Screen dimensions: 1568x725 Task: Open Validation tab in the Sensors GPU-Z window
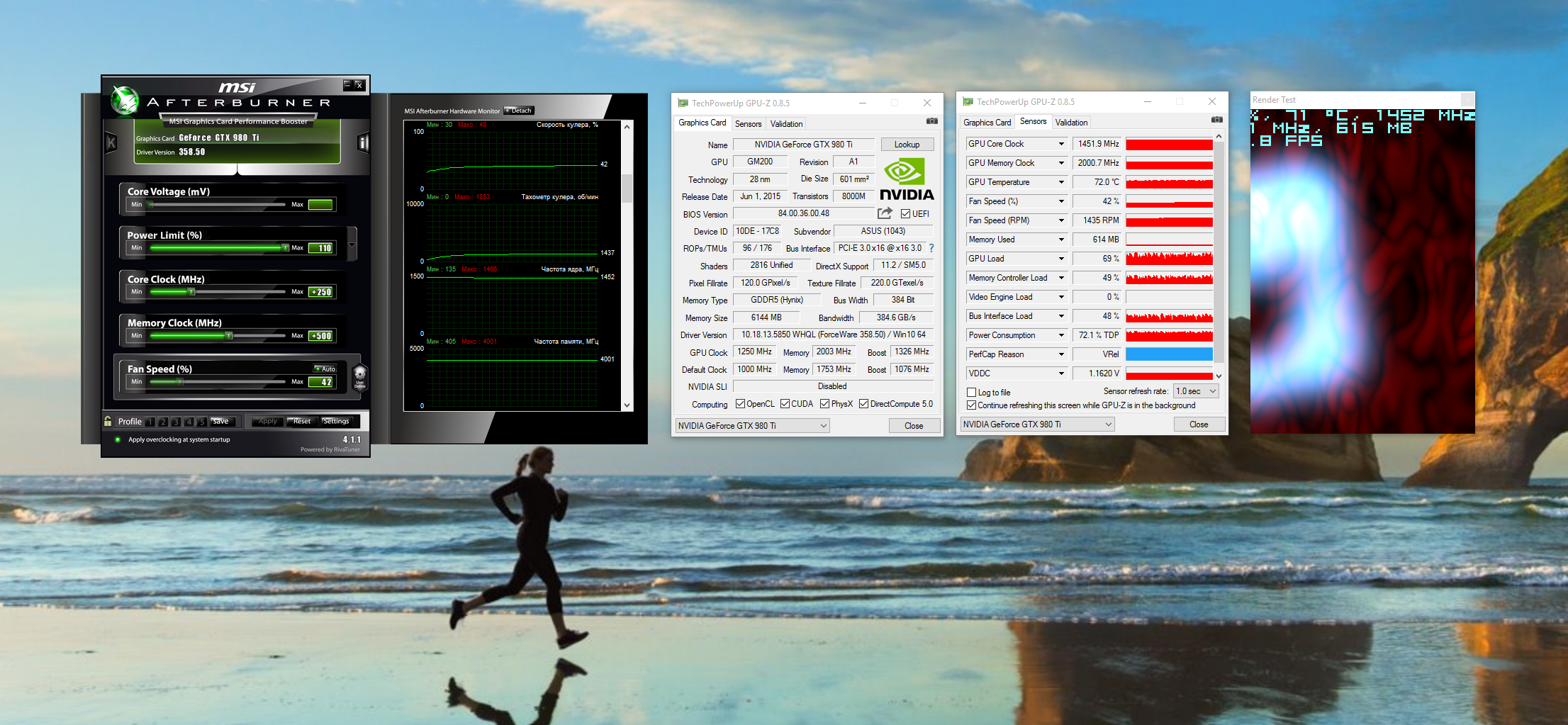1071,123
